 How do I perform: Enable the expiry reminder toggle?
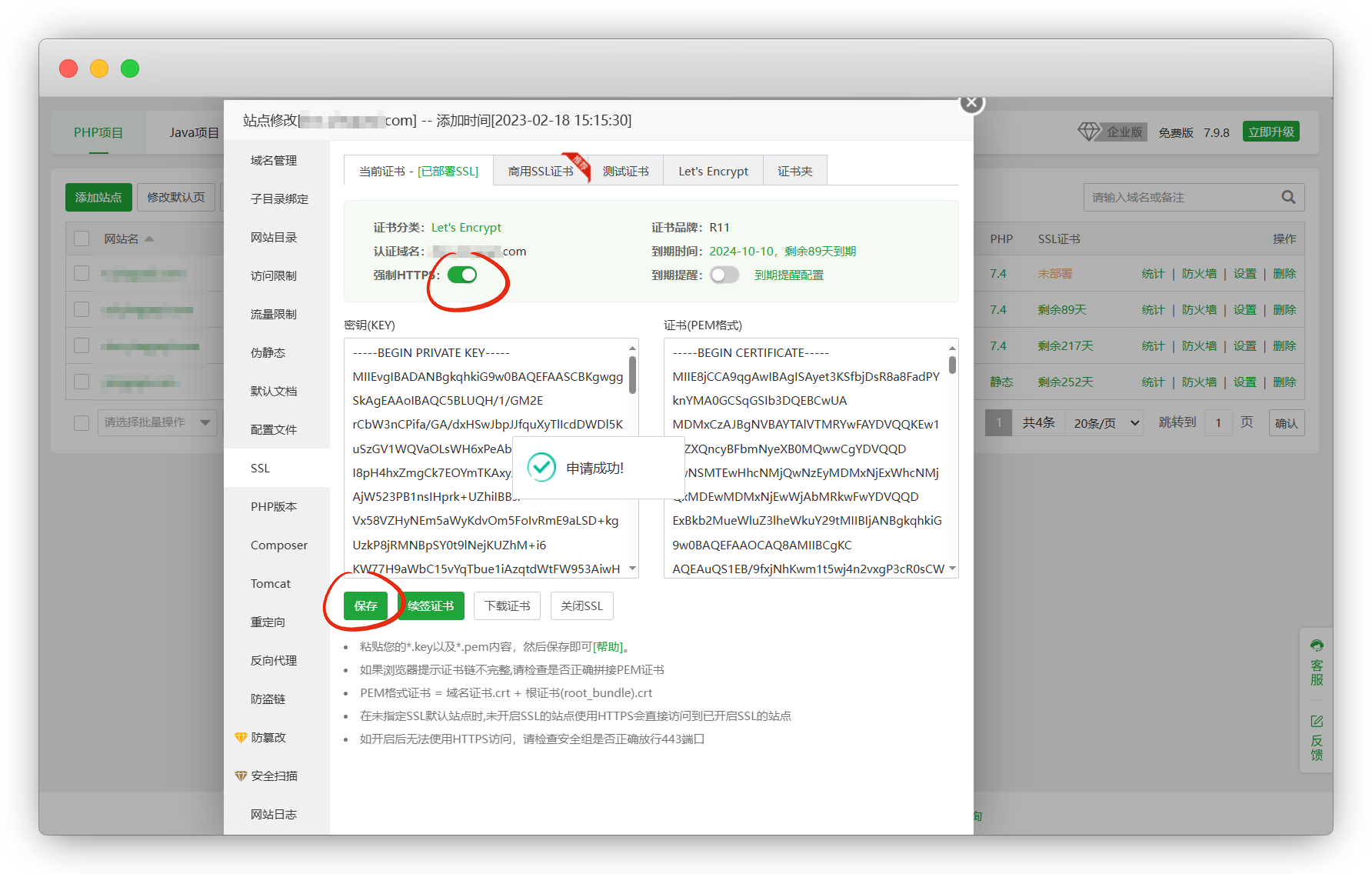pos(724,275)
